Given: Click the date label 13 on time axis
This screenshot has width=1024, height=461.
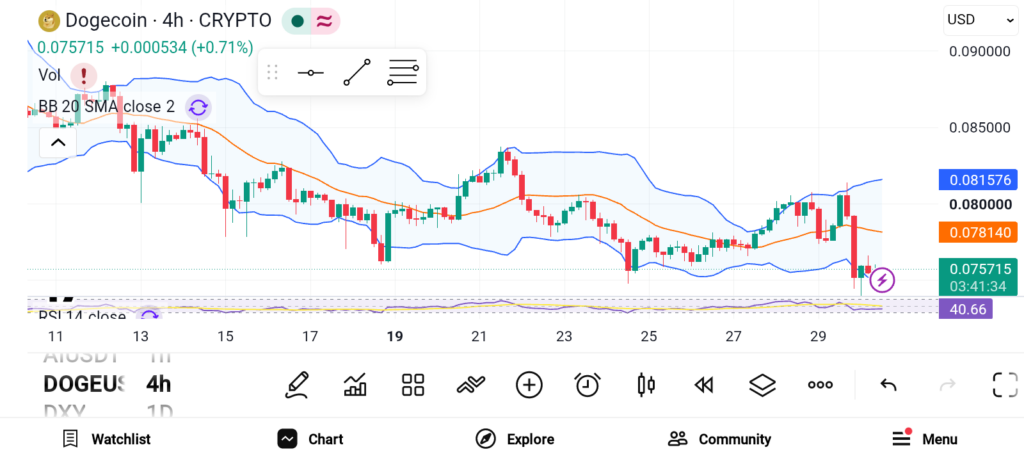Looking at the screenshot, I should (x=140, y=336).
